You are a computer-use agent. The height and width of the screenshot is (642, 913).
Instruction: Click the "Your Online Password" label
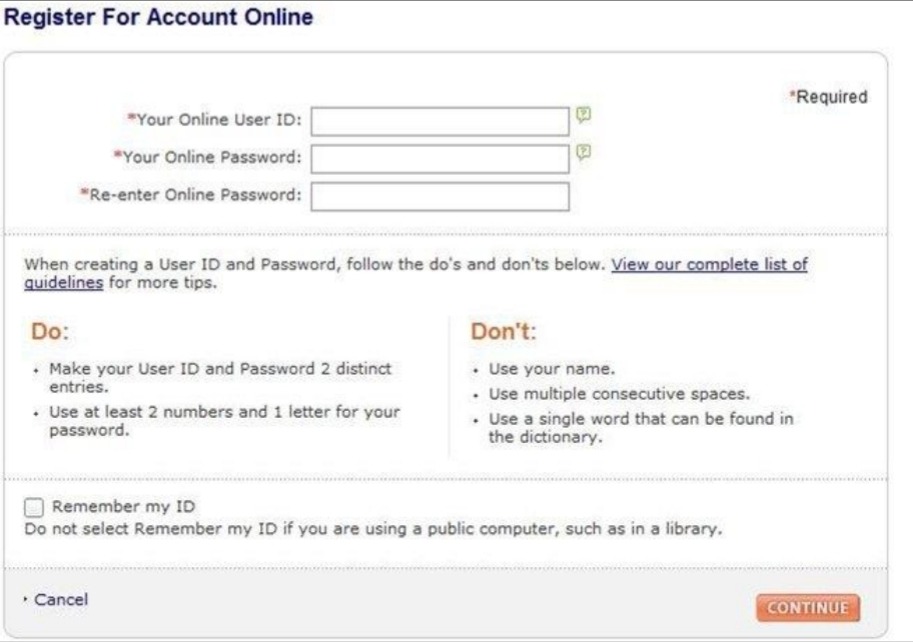(x=211, y=157)
